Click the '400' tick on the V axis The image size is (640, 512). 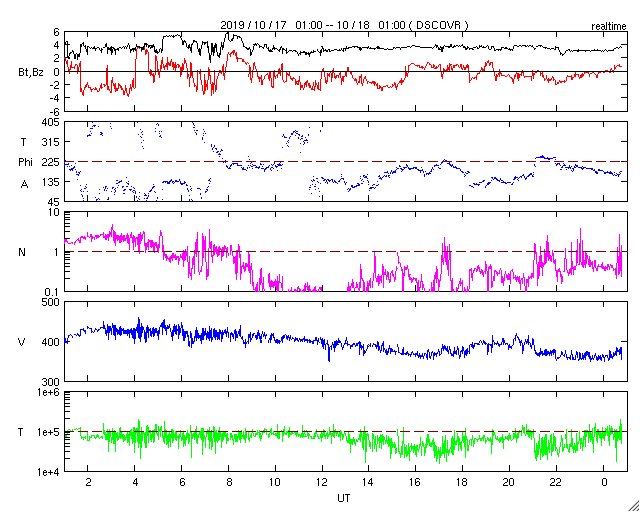pos(51,342)
